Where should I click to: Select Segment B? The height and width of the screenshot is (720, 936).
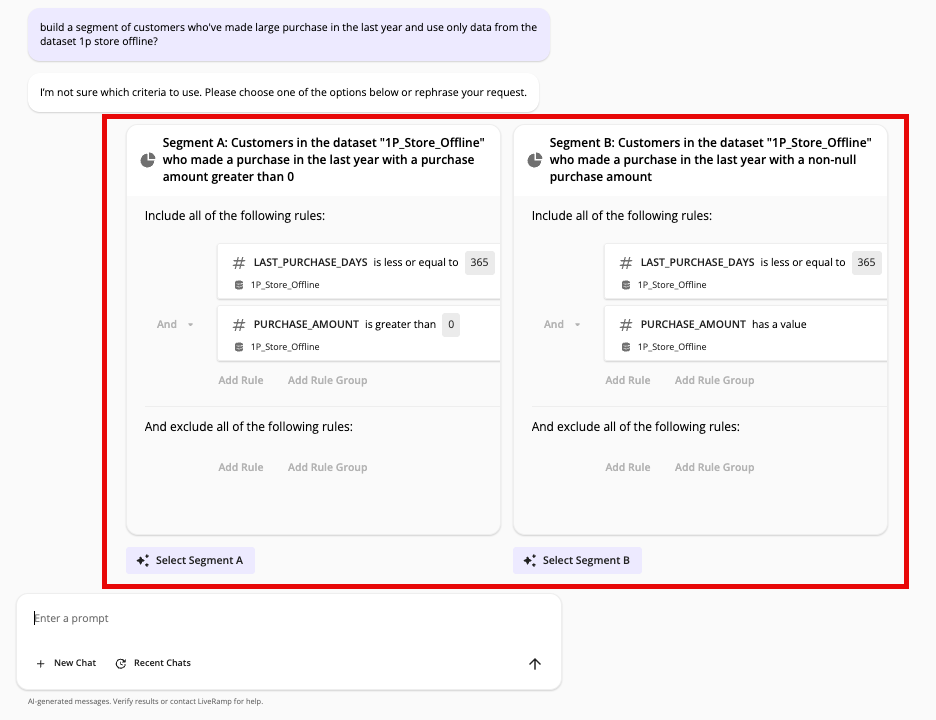pos(577,560)
